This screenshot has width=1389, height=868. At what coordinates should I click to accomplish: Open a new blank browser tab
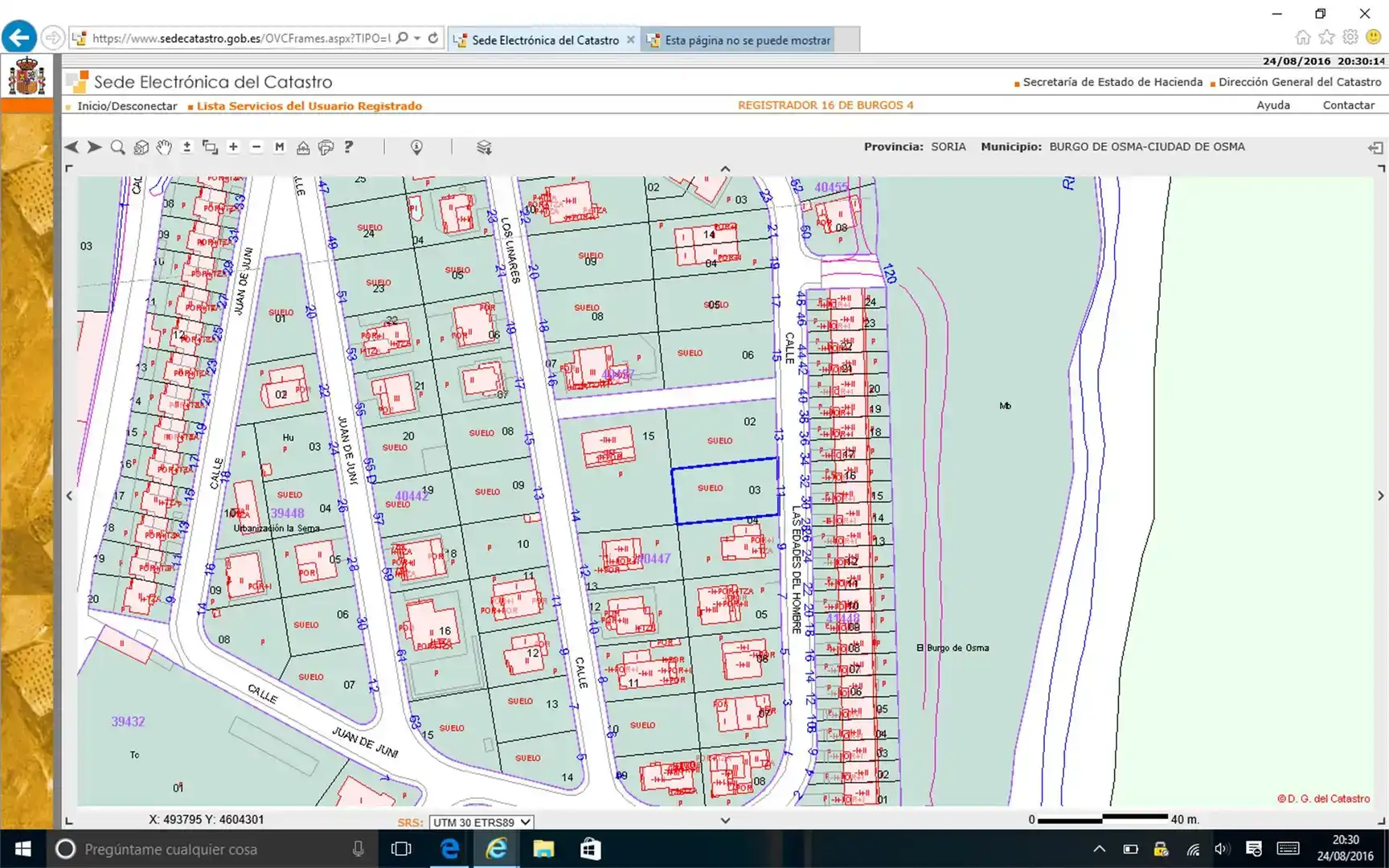point(847,39)
